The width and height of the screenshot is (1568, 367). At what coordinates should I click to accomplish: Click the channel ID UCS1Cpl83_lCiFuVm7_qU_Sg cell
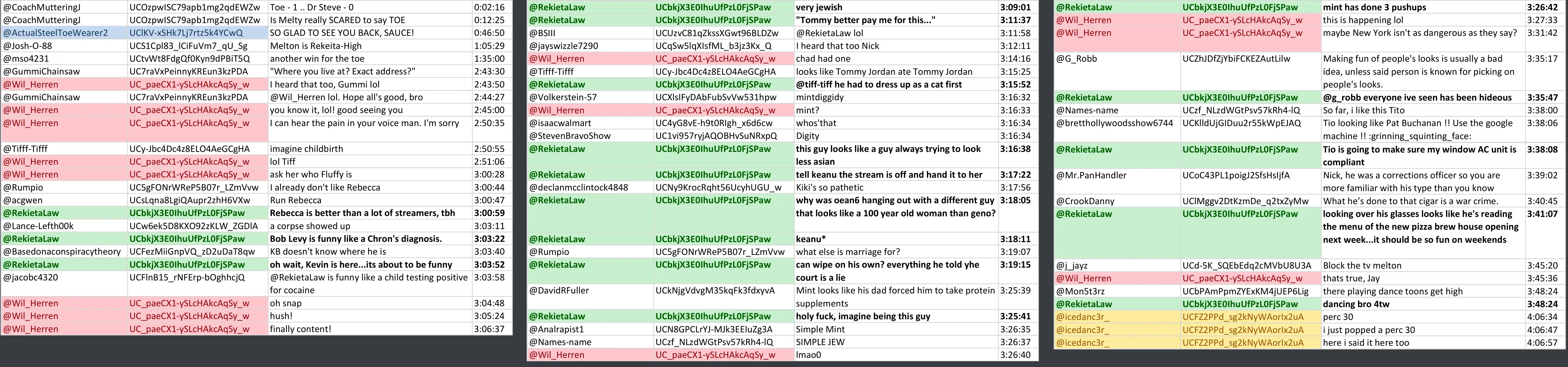(x=198, y=46)
